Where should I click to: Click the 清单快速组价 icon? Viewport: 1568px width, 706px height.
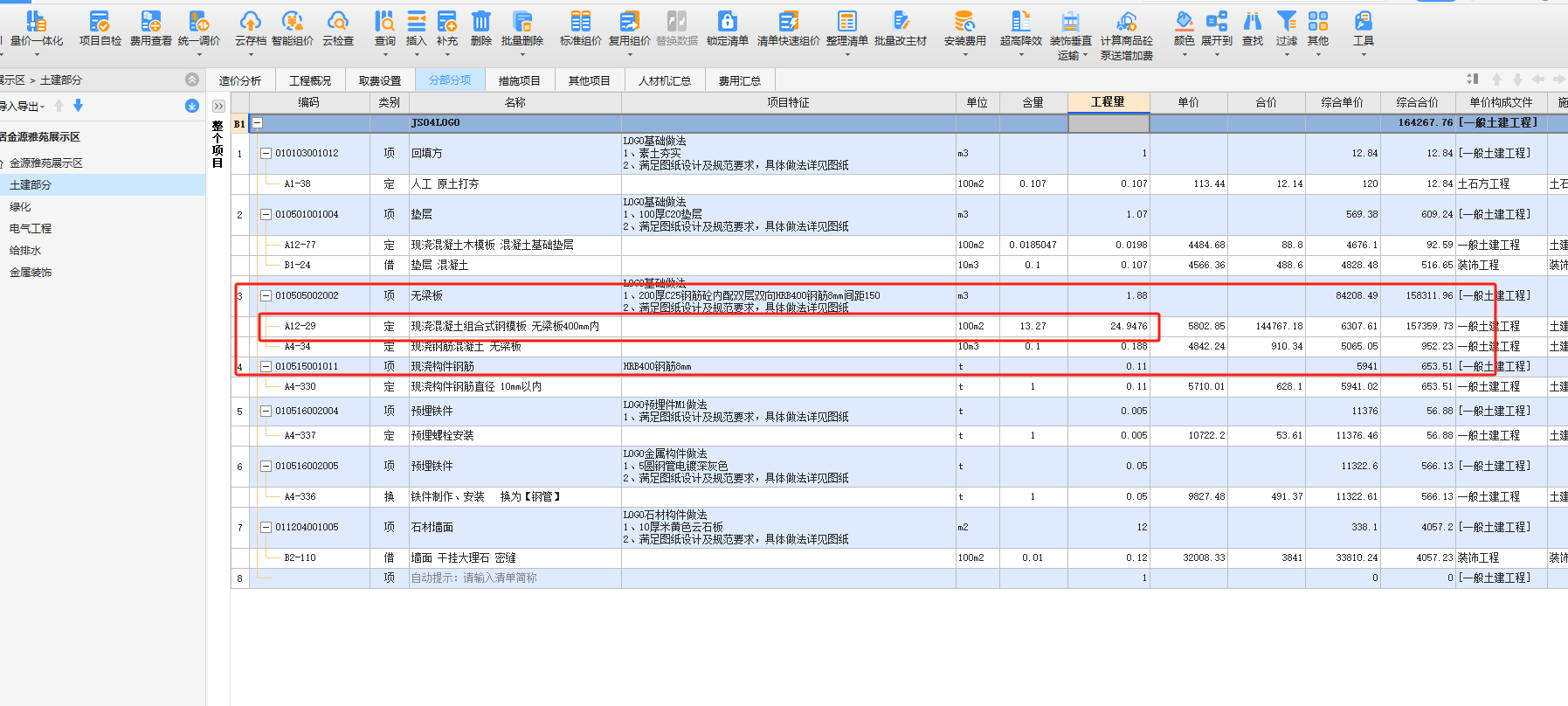point(788,22)
